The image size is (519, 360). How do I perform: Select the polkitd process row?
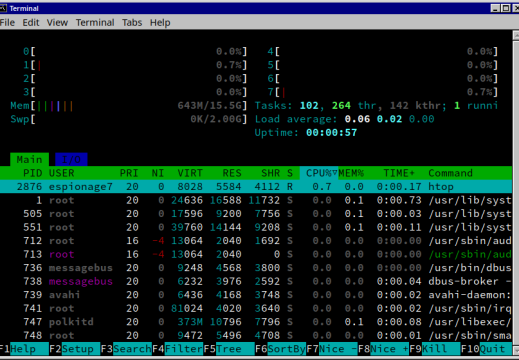click(x=256, y=322)
